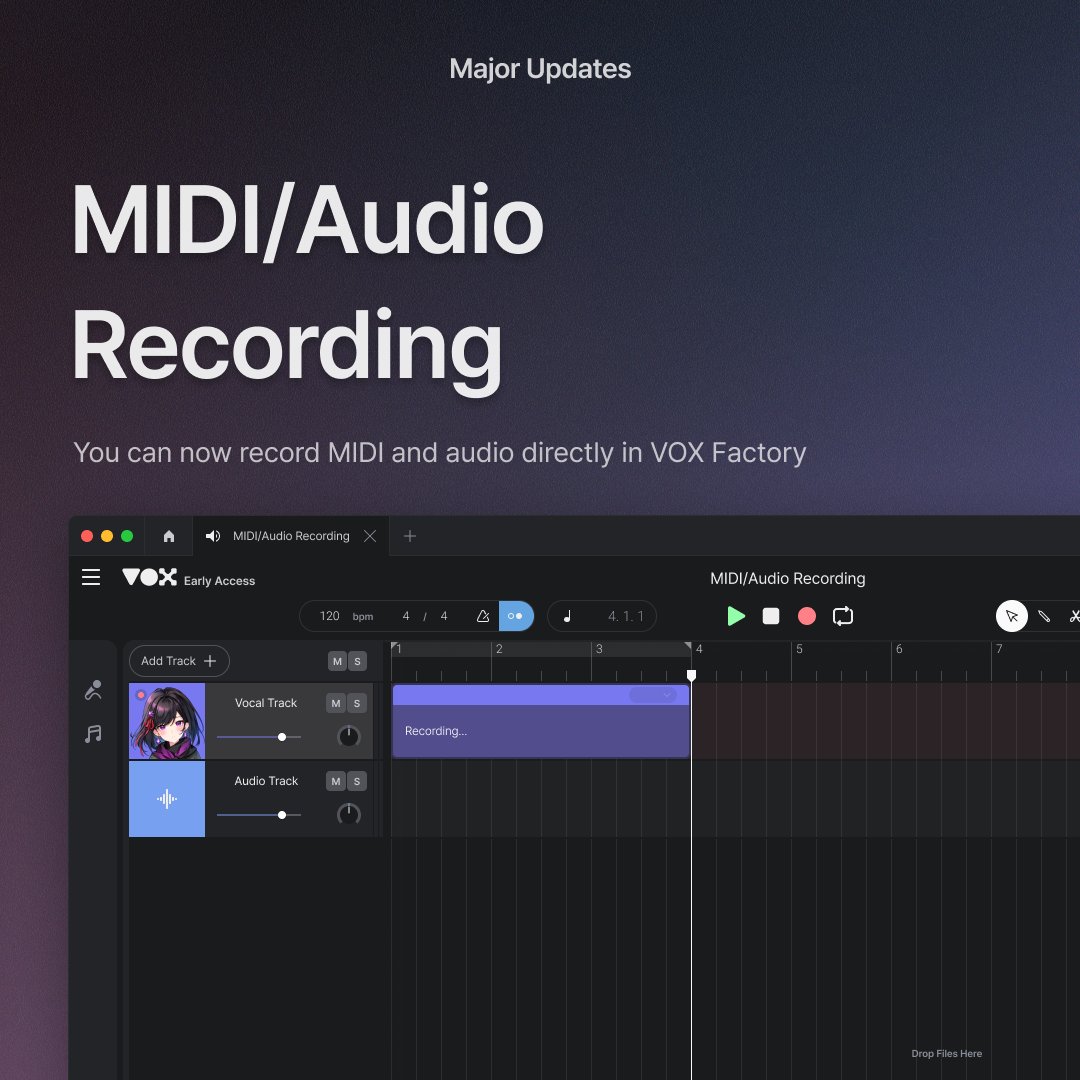This screenshot has height=1080, width=1080.
Task: Open the hamburger menu
Action: point(91,577)
